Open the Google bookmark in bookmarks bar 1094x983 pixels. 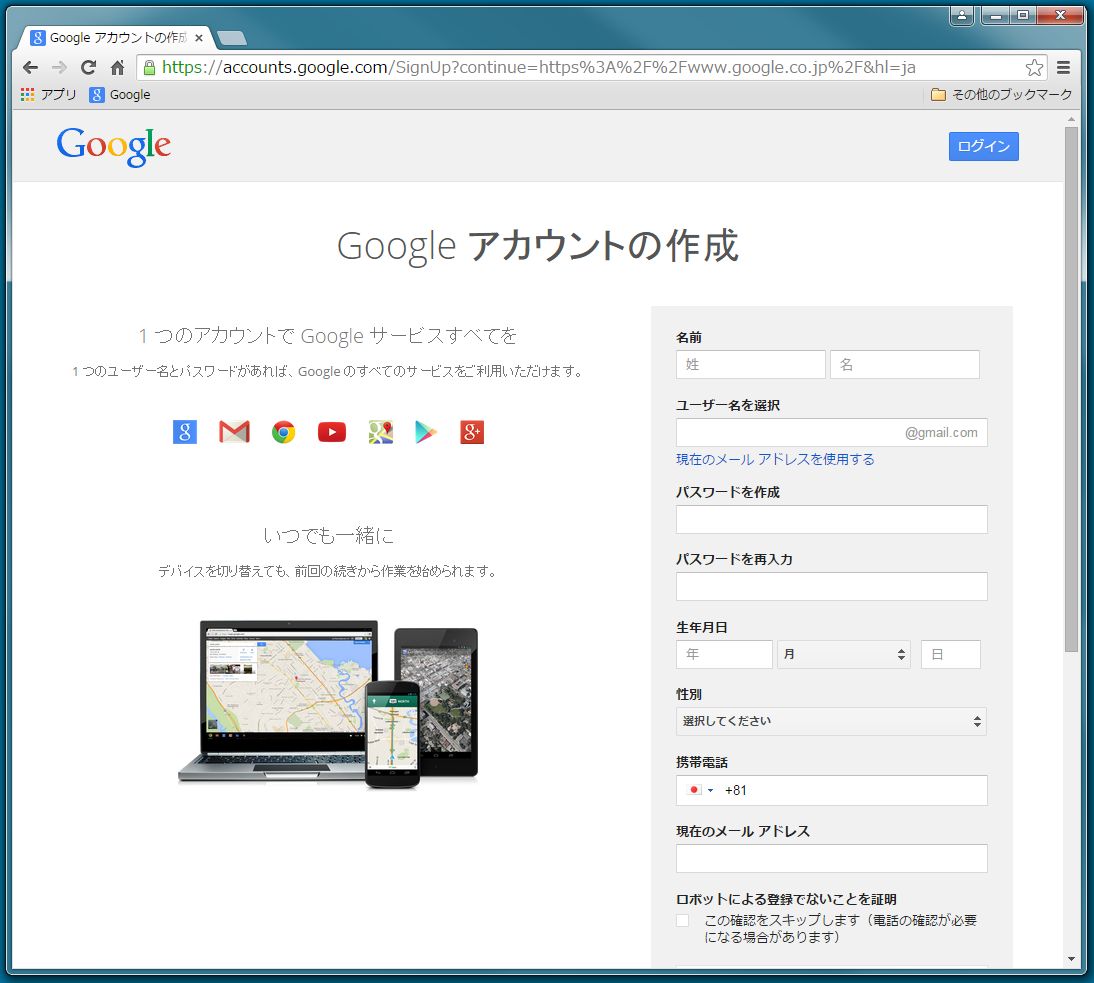pos(120,94)
